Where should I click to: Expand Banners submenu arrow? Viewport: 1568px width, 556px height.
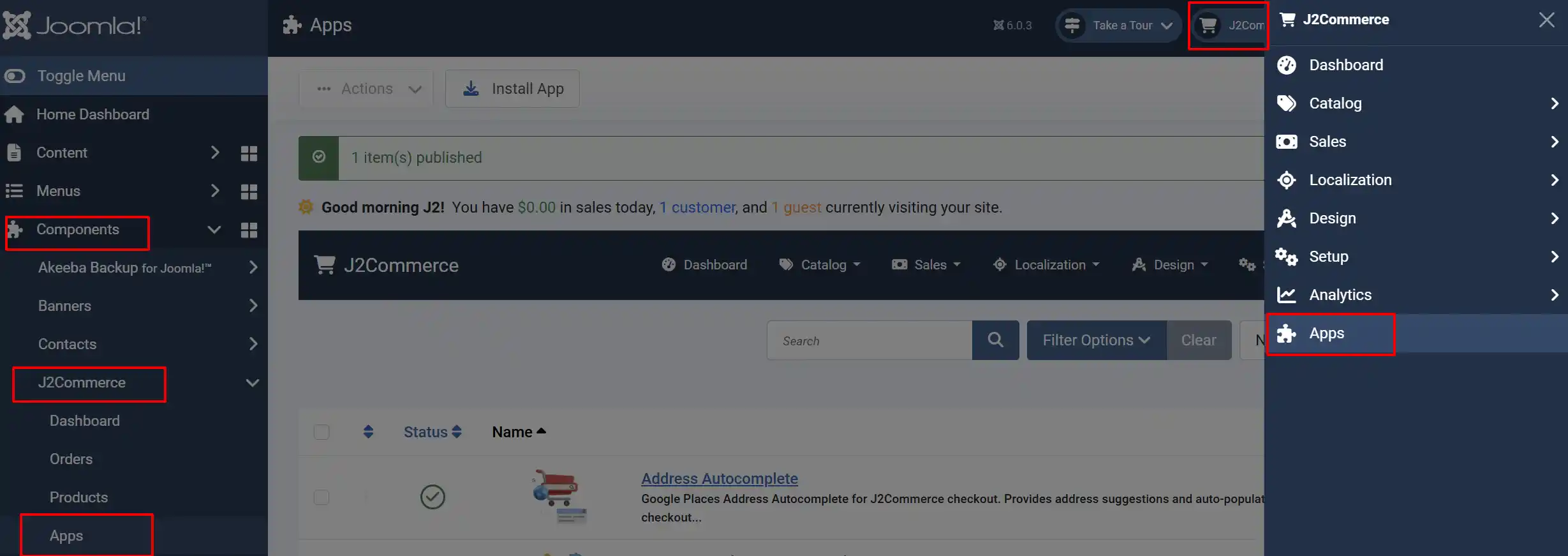253,305
